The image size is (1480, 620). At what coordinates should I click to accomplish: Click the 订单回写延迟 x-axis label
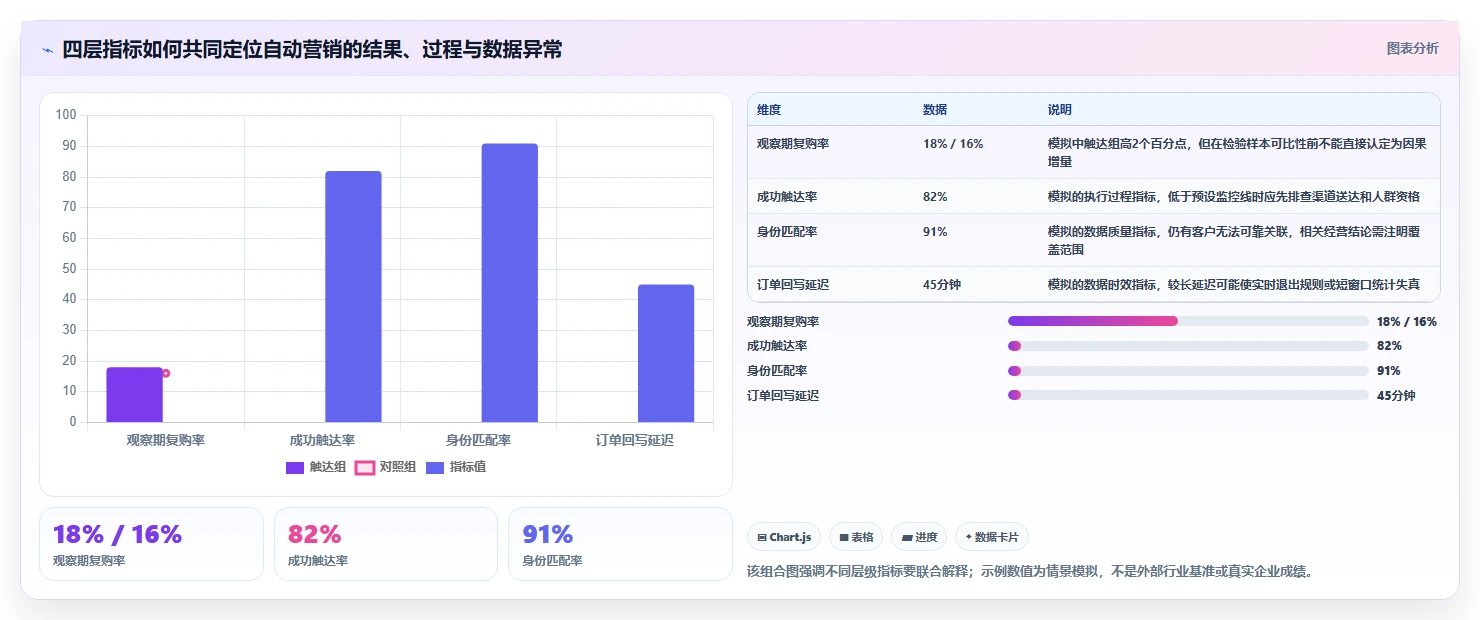635,440
